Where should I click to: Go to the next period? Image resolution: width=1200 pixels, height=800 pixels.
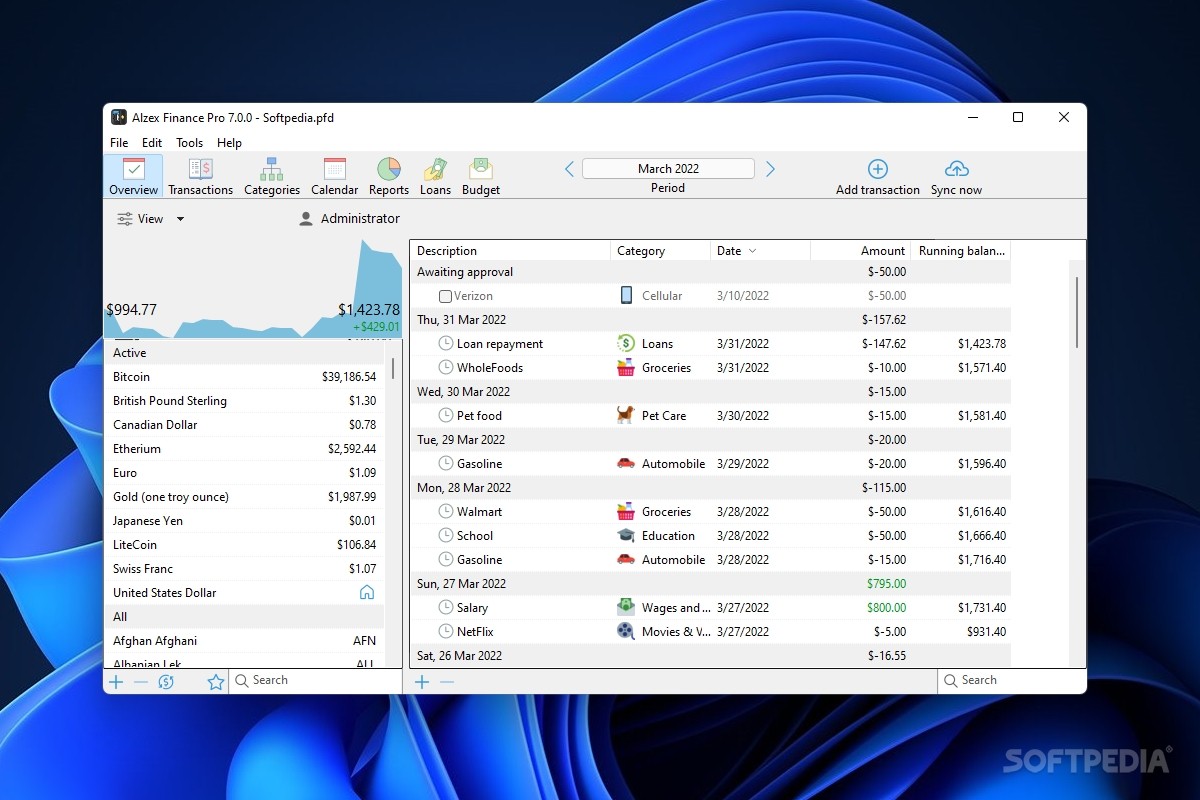pos(770,169)
